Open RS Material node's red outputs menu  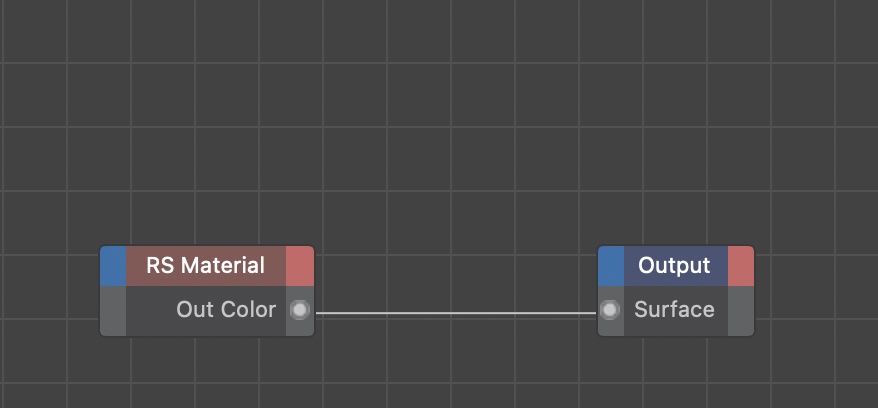click(x=299, y=266)
